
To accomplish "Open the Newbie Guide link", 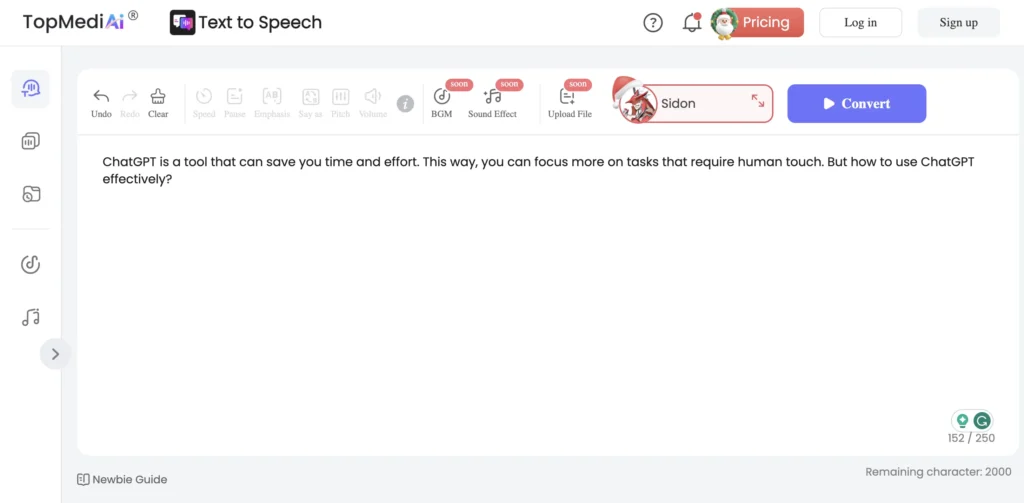I will click(x=122, y=479).
